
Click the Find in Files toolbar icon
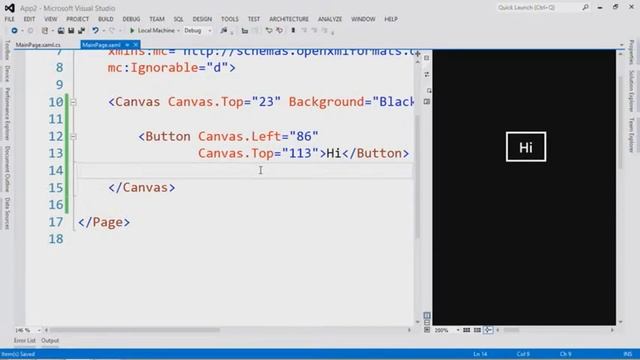point(224,31)
